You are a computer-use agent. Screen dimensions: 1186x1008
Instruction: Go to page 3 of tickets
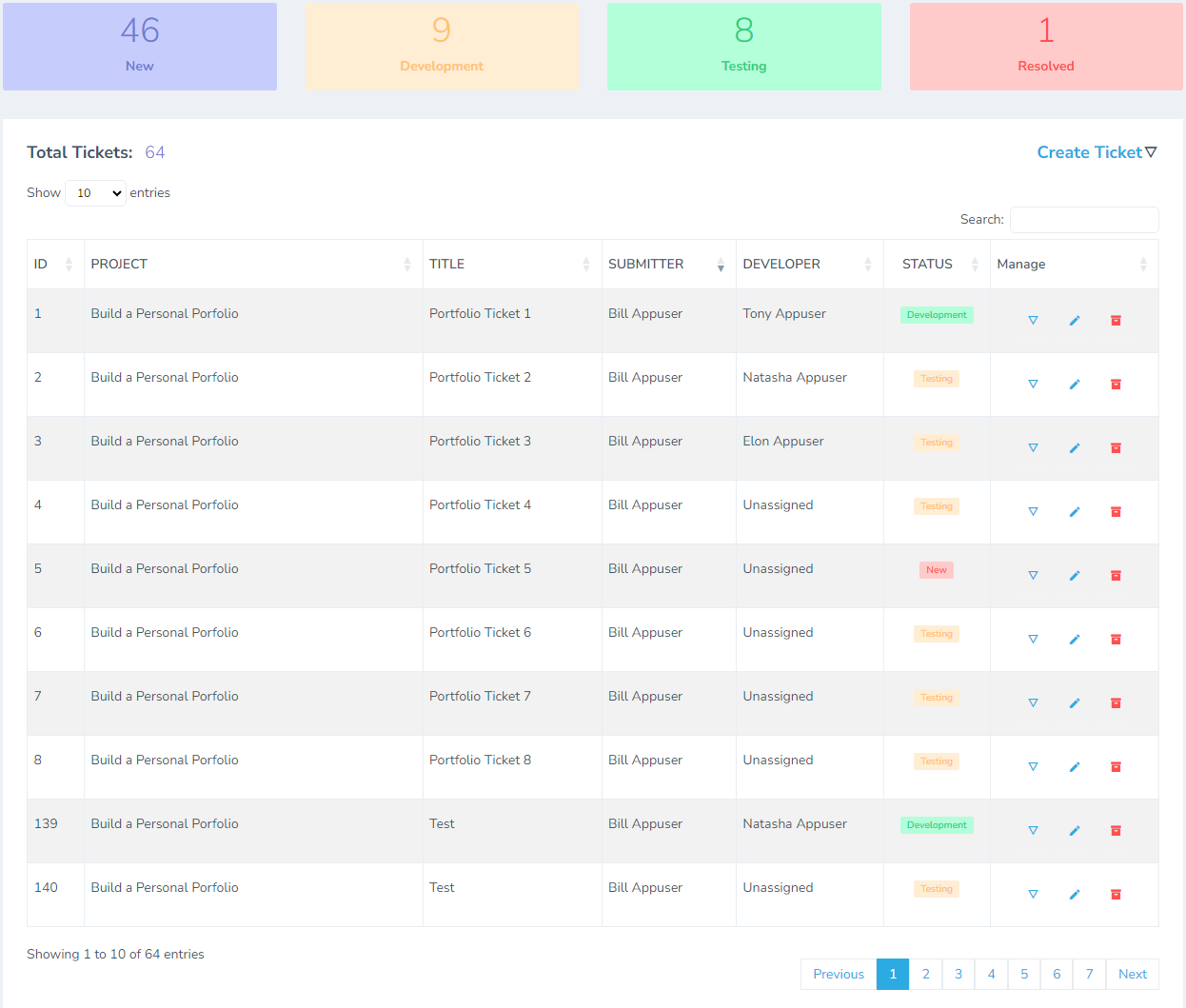click(x=959, y=974)
